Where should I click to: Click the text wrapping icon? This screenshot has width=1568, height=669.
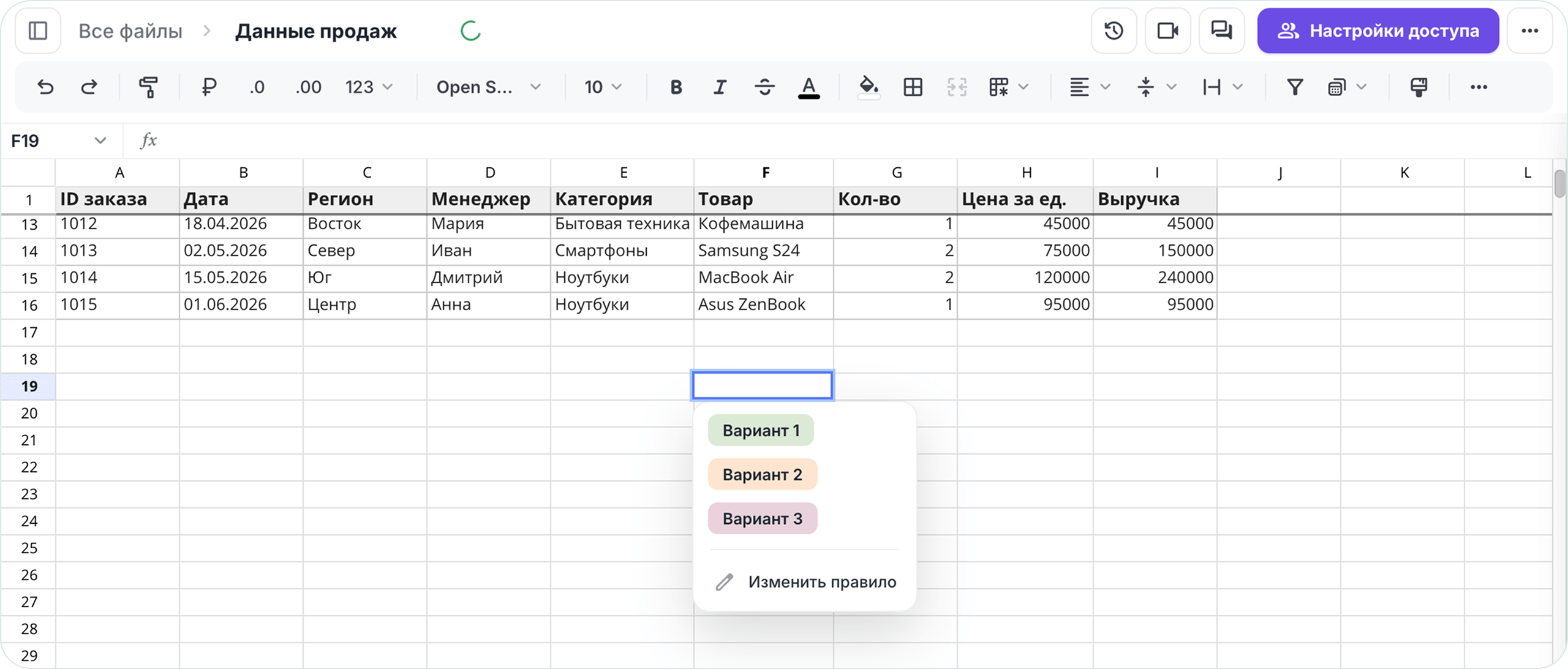1212,87
